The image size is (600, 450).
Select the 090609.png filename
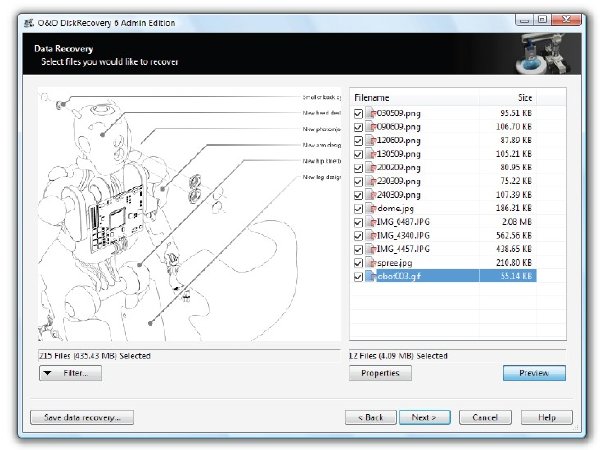click(399, 127)
